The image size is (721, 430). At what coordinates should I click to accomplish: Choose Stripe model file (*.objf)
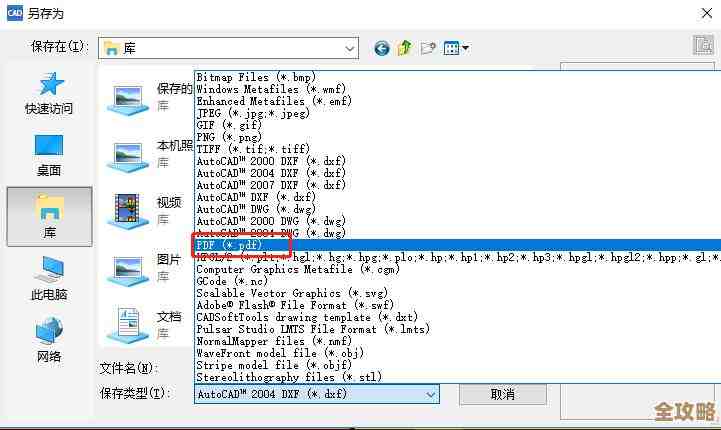point(274,365)
